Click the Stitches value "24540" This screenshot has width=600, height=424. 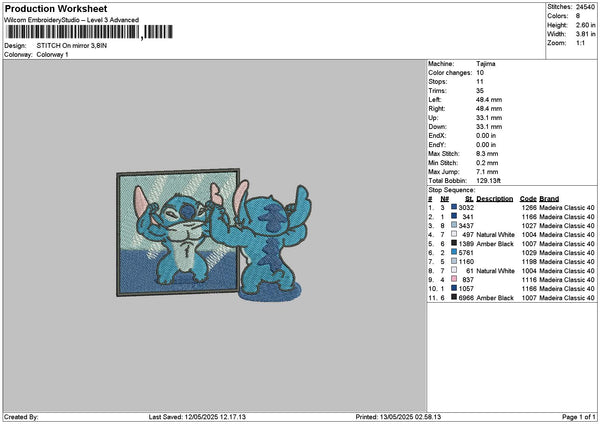(x=585, y=7)
